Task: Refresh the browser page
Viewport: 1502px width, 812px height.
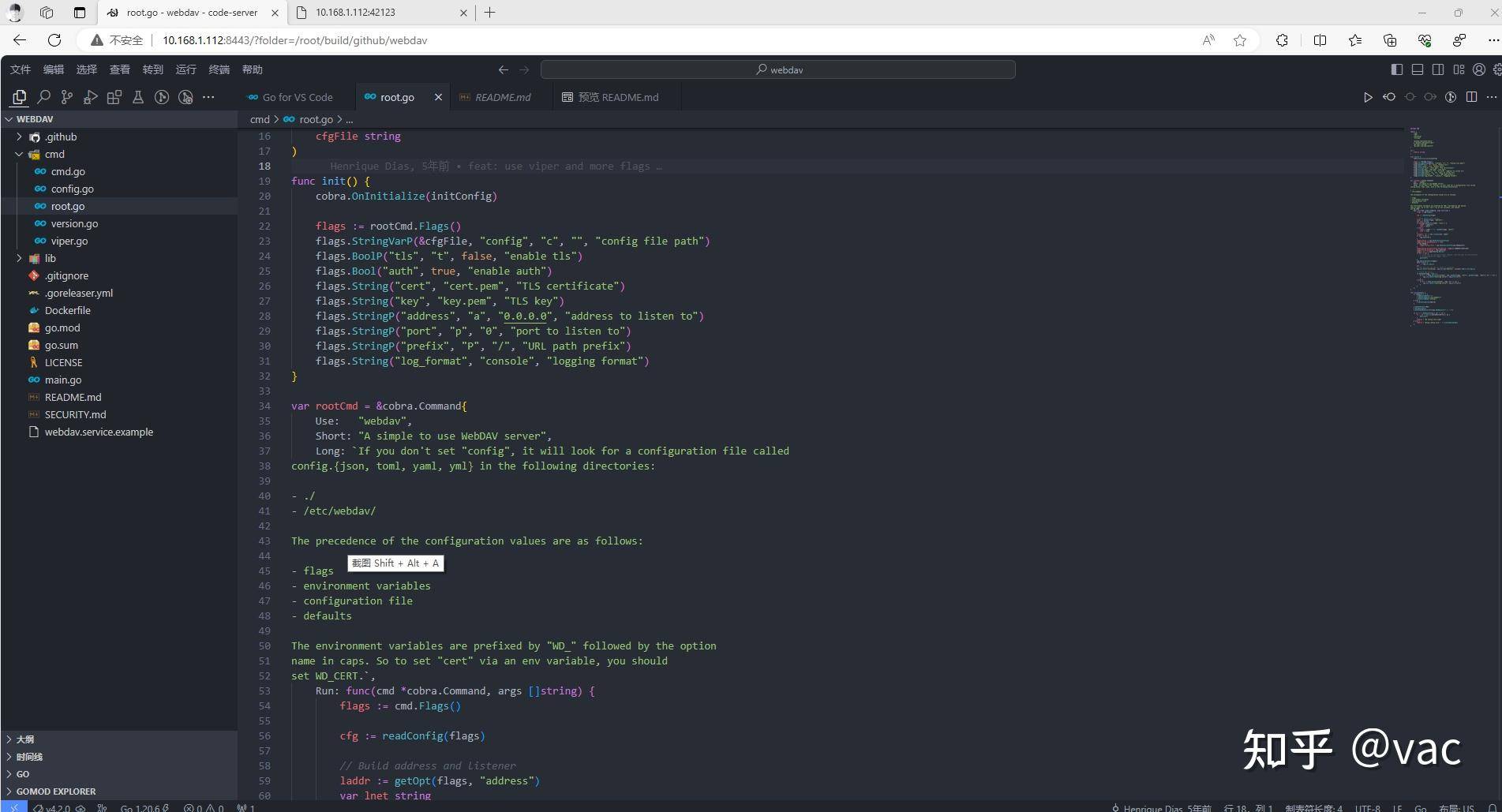Action: [54, 40]
